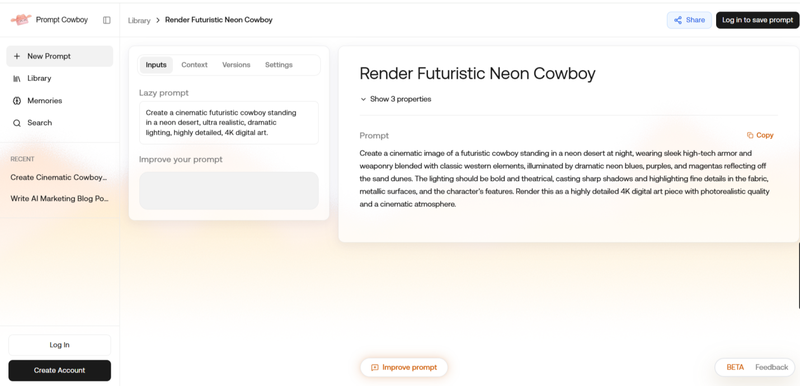Open recent prompt Create Cinematic Cowboy
This screenshot has height=386, width=800.
coord(59,177)
